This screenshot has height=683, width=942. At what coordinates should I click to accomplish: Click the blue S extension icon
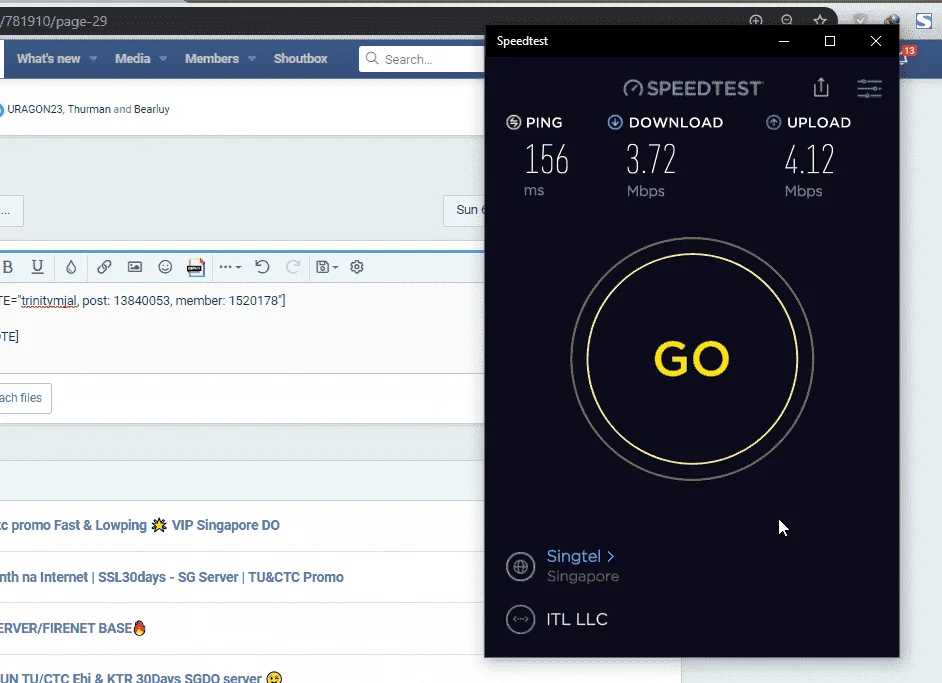[x=923, y=21]
